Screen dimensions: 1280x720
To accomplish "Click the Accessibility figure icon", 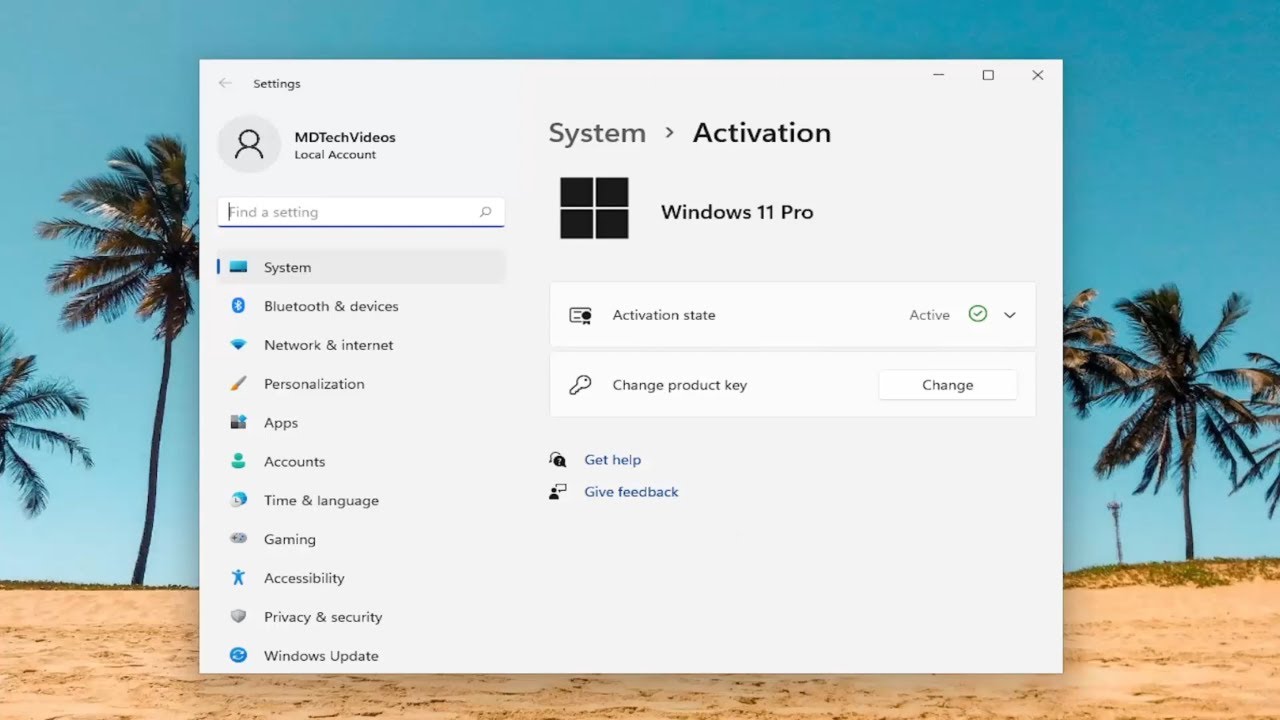I will [238, 577].
